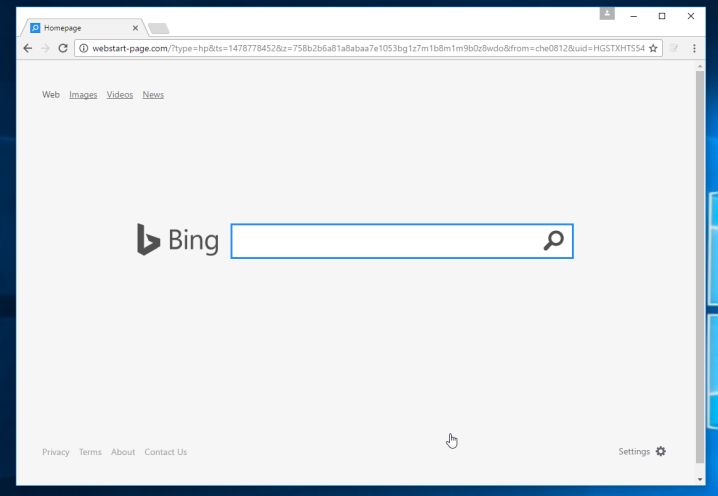
Task: View site information icon in address bar
Action: [83, 48]
